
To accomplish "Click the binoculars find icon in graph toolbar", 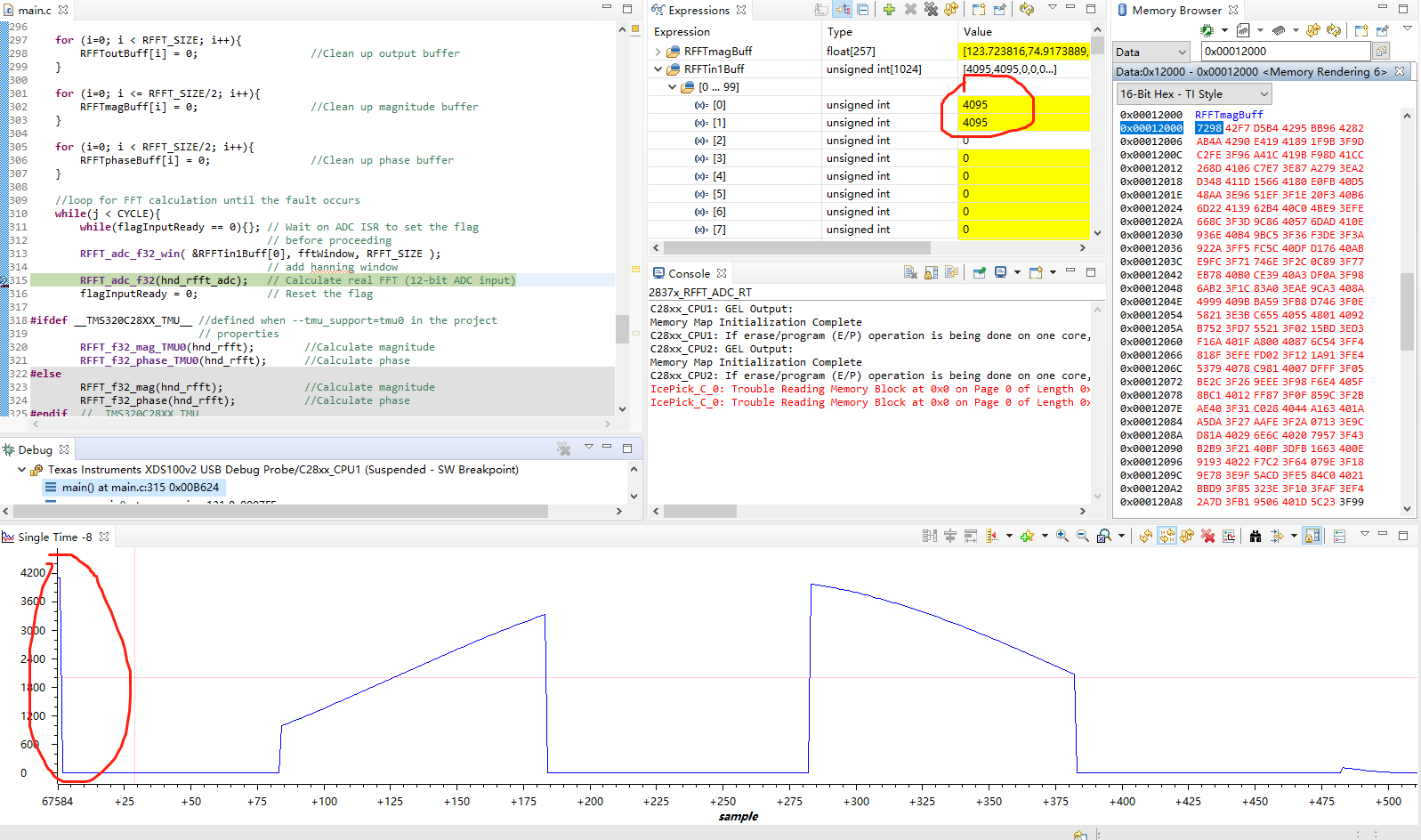I will coord(1255,536).
